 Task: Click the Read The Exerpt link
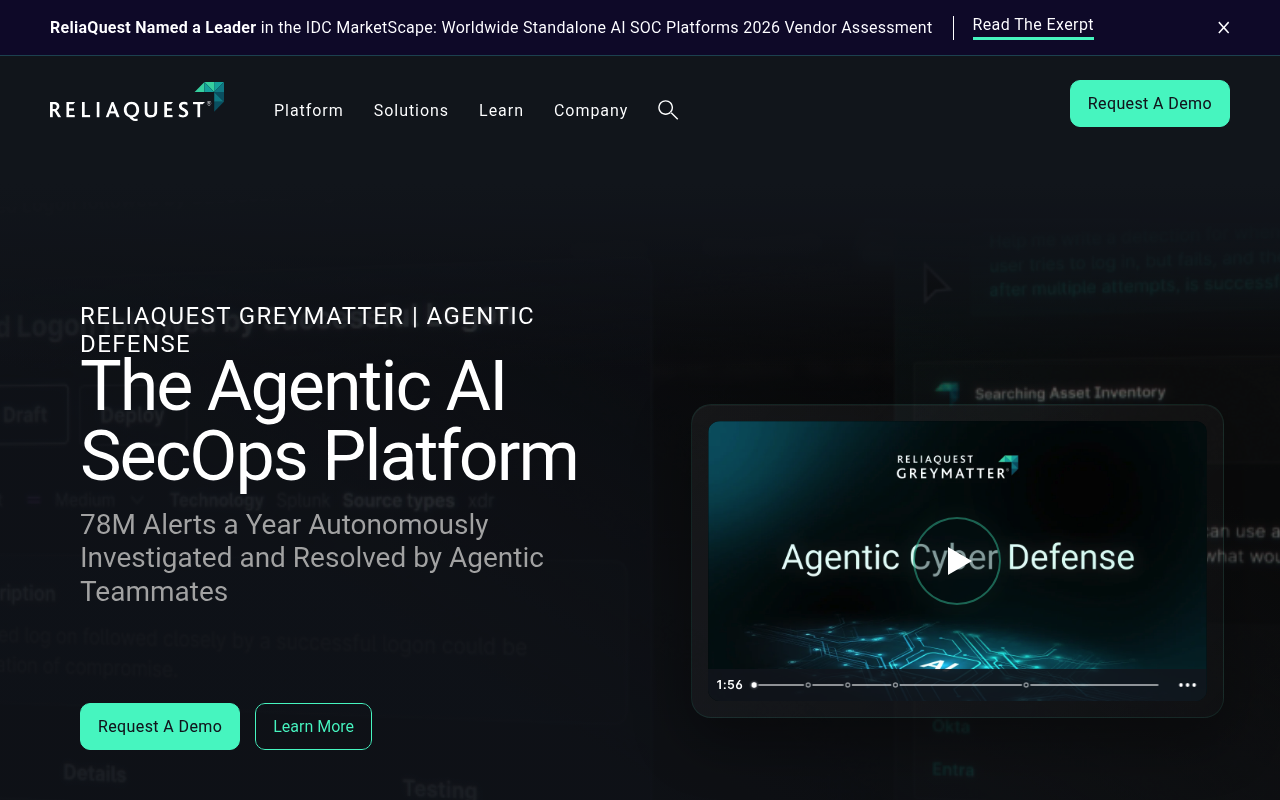(1033, 26)
